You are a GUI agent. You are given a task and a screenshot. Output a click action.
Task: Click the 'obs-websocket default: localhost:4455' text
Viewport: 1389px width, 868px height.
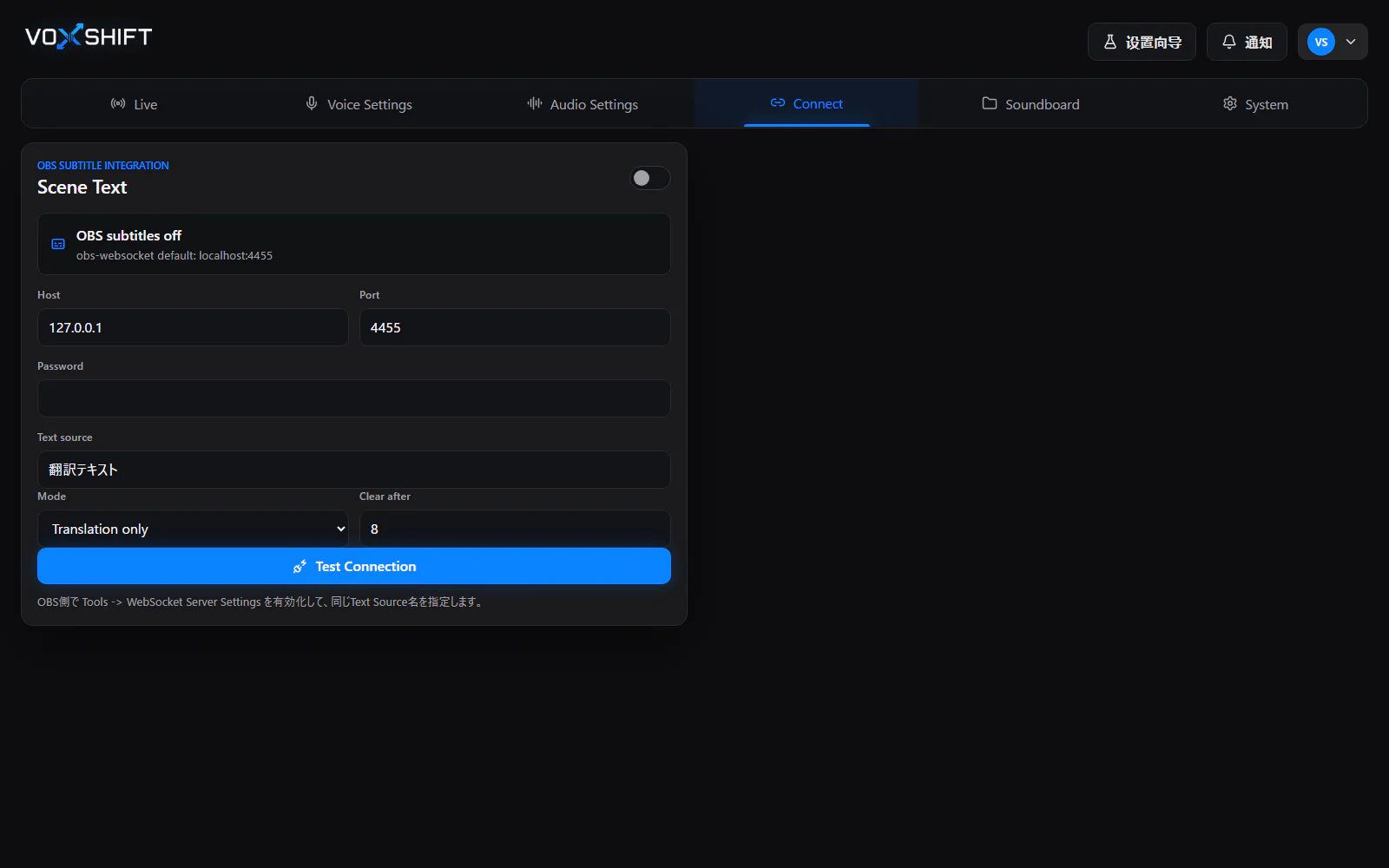[x=174, y=255]
